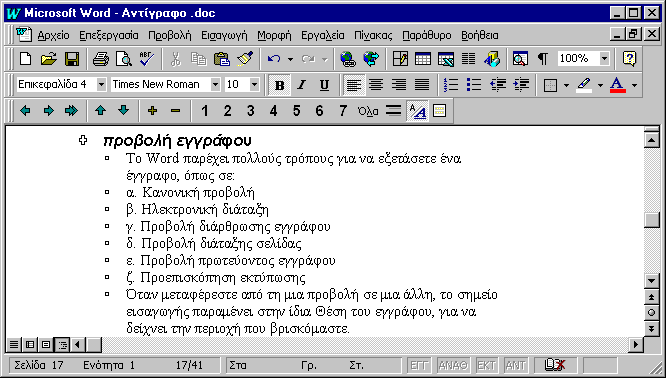This screenshot has height=378, width=666.
Task: Paste from clipboard
Action: tap(221, 59)
